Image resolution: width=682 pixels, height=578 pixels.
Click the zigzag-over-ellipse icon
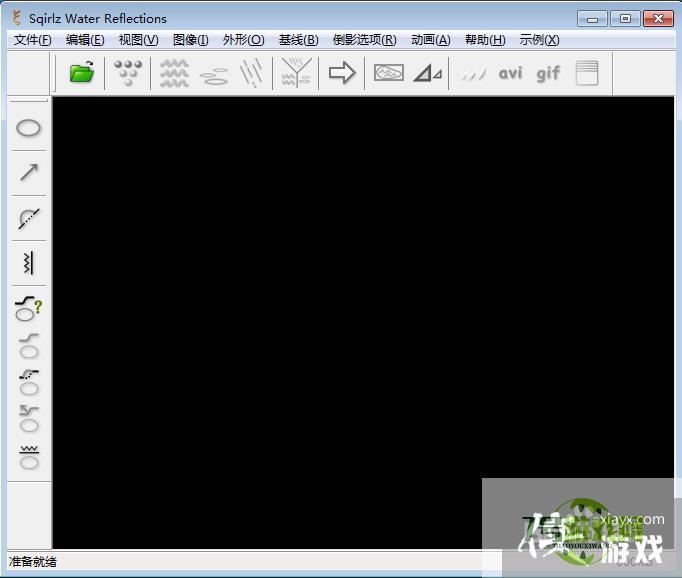click(x=29, y=457)
